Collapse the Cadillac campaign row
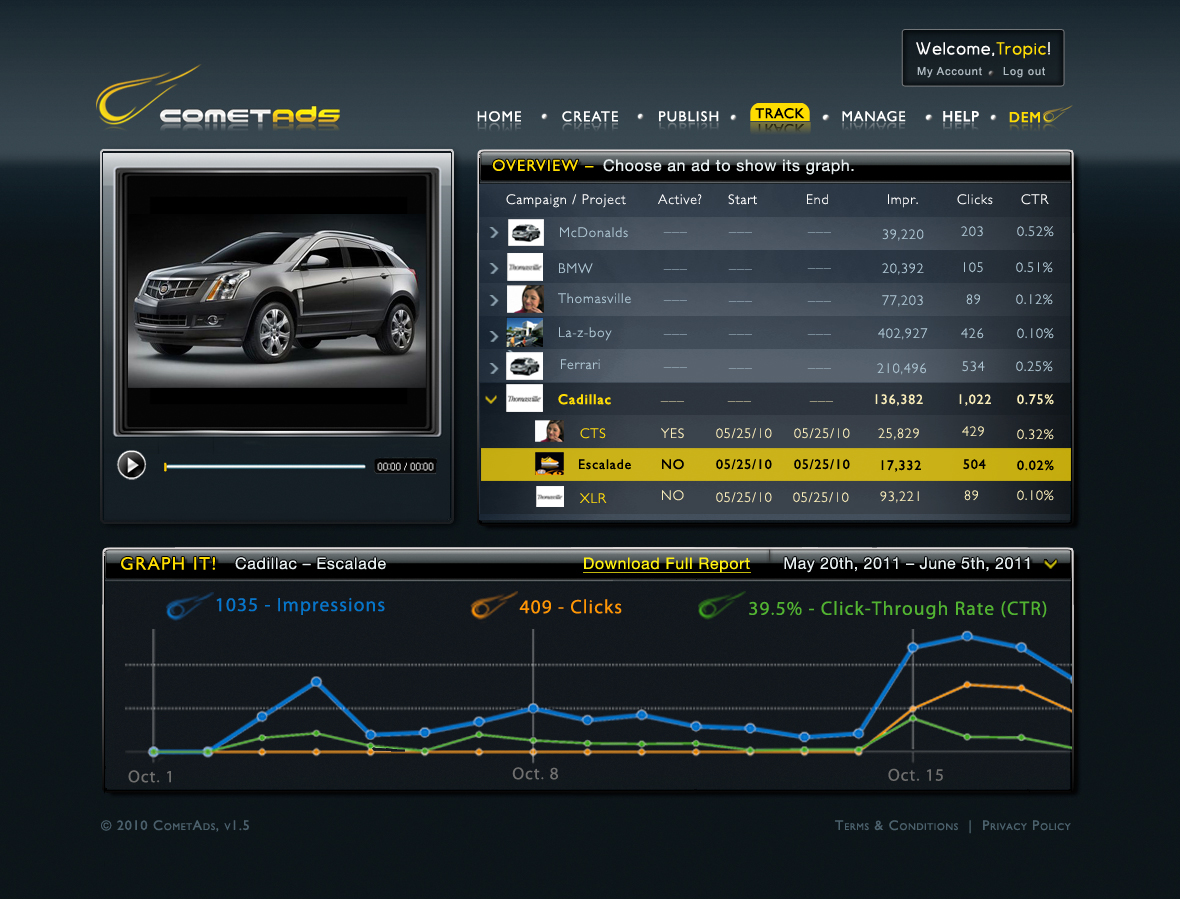Viewport: 1180px width, 900px height. click(x=491, y=400)
